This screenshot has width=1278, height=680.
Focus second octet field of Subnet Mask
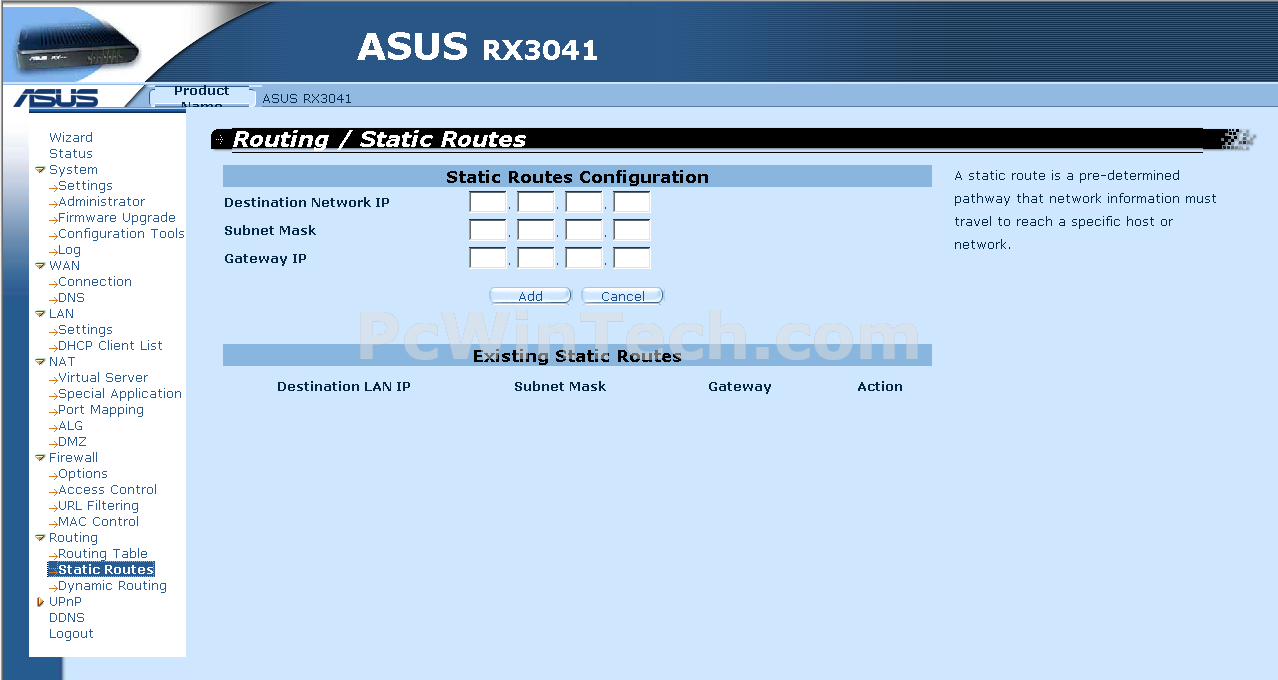[x=536, y=230]
